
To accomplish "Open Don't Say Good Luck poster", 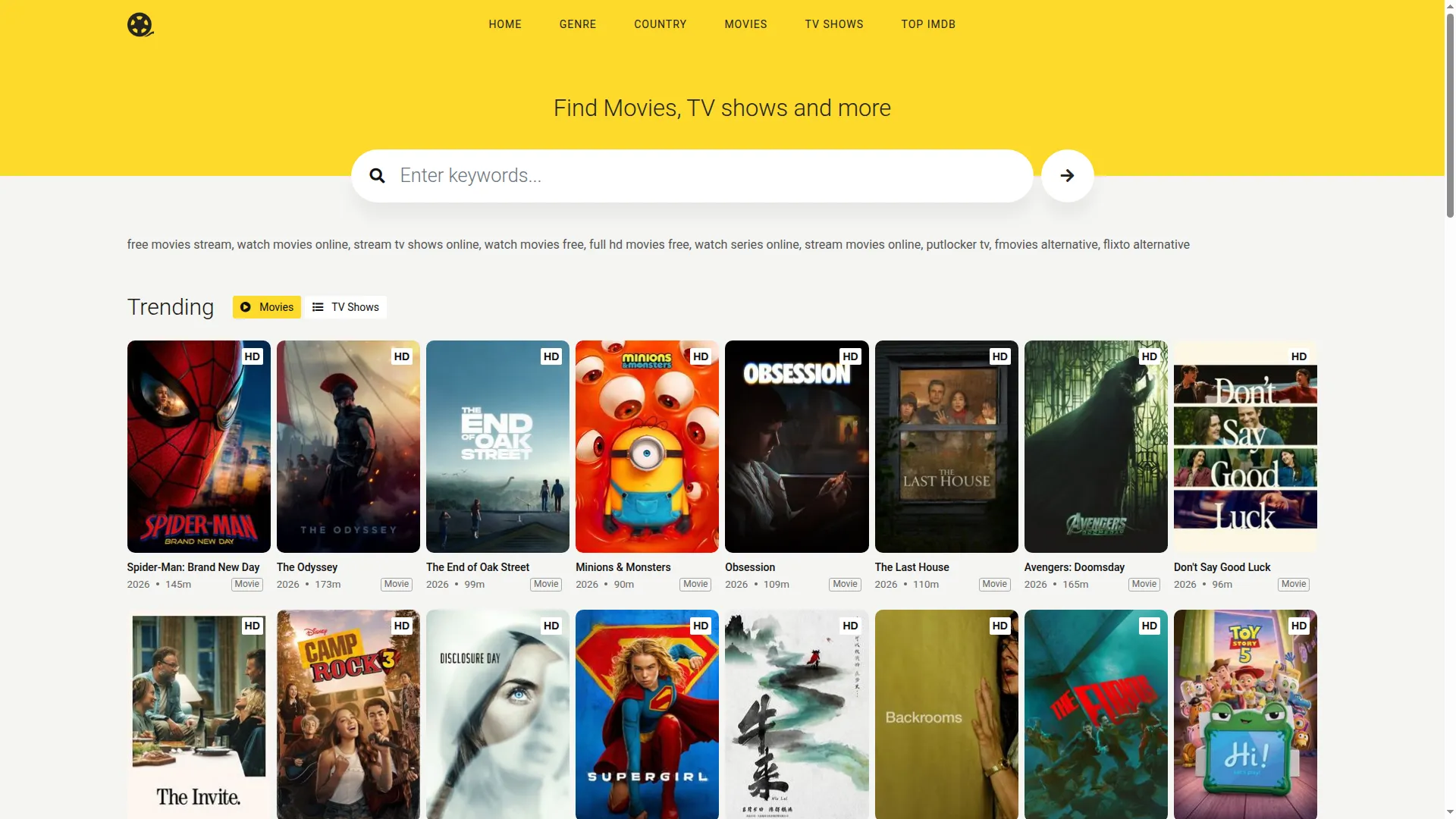I will tap(1245, 447).
